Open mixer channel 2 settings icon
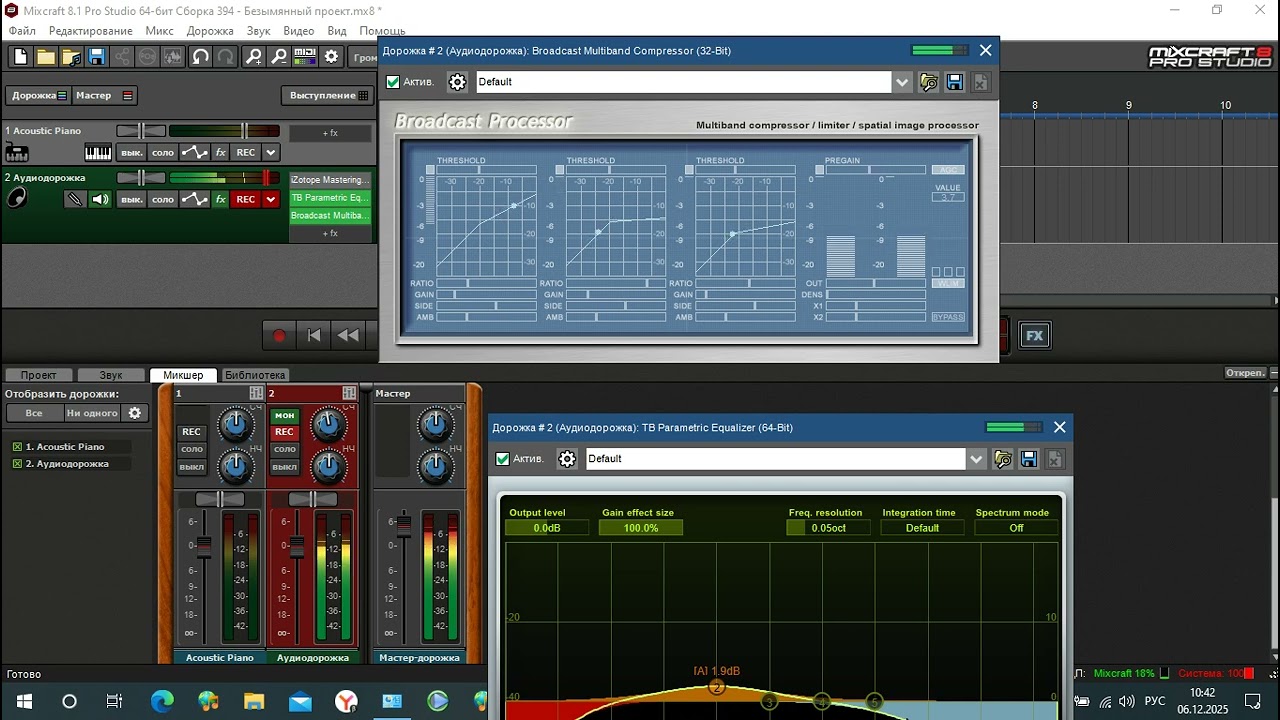This screenshot has width=1280, height=720. [350, 393]
